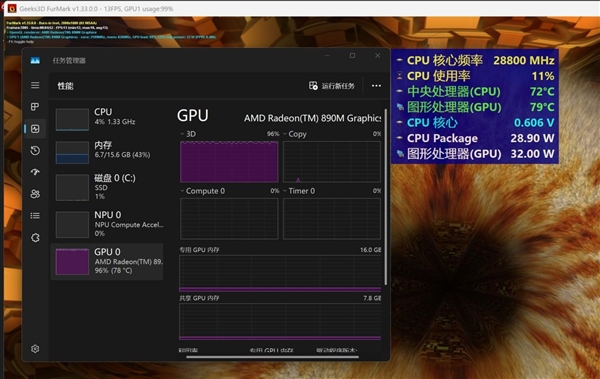The height and width of the screenshot is (379, 600).
Task: Select the GPU 0 performance entry
Action: [108, 261]
